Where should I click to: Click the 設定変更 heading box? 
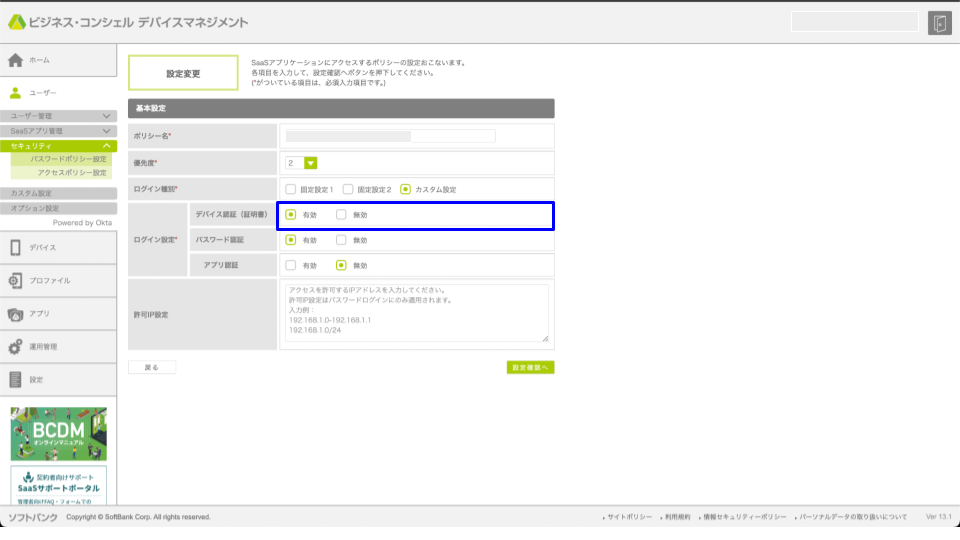coord(183,73)
